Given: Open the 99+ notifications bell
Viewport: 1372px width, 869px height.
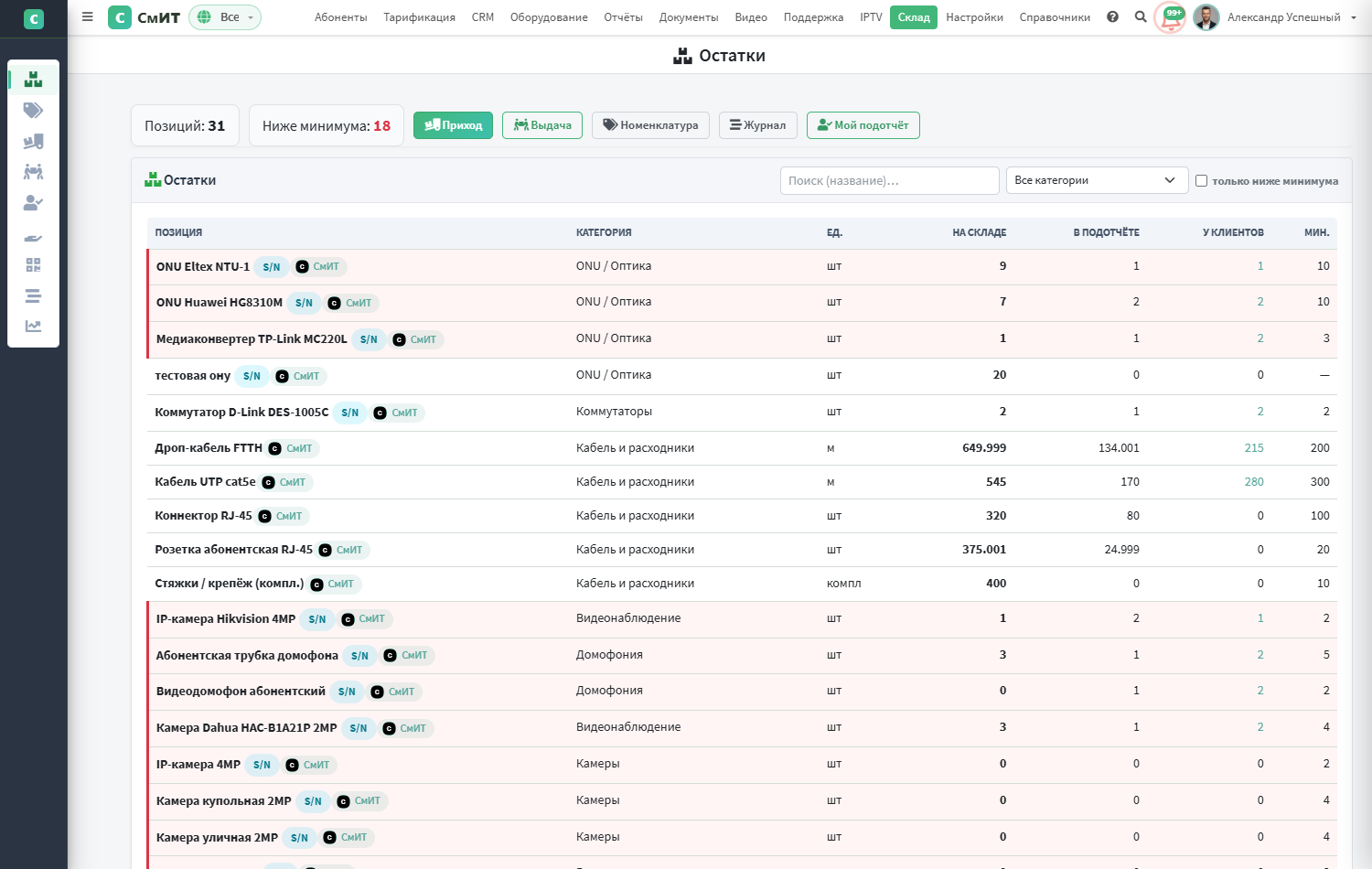Looking at the screenshot, I should click(1171, 17).
